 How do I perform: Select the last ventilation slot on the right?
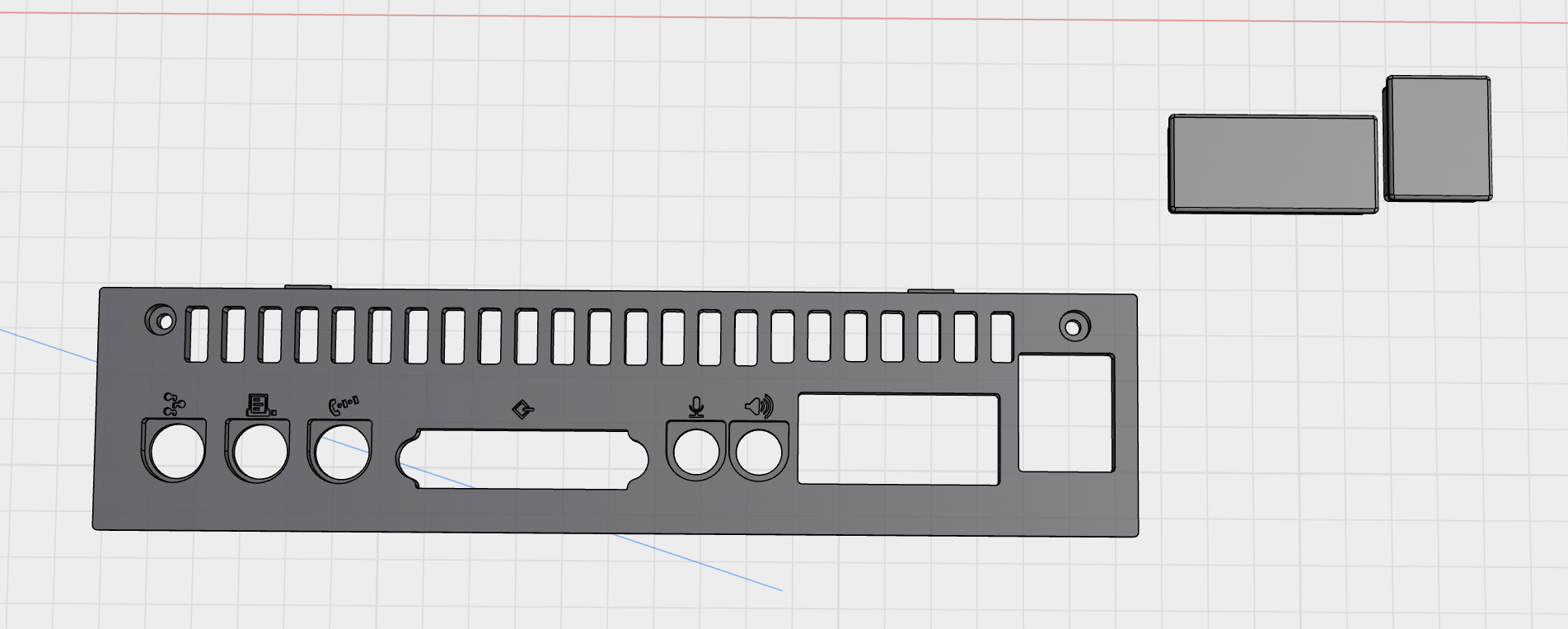click(1002, 337)
